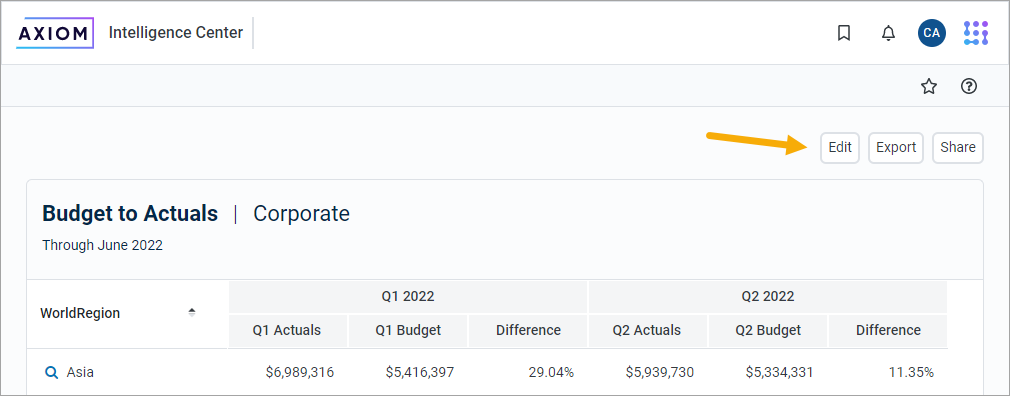Screen dimensions: 1010x396
Task: Mark report as favorite with star
Action: 929,86
